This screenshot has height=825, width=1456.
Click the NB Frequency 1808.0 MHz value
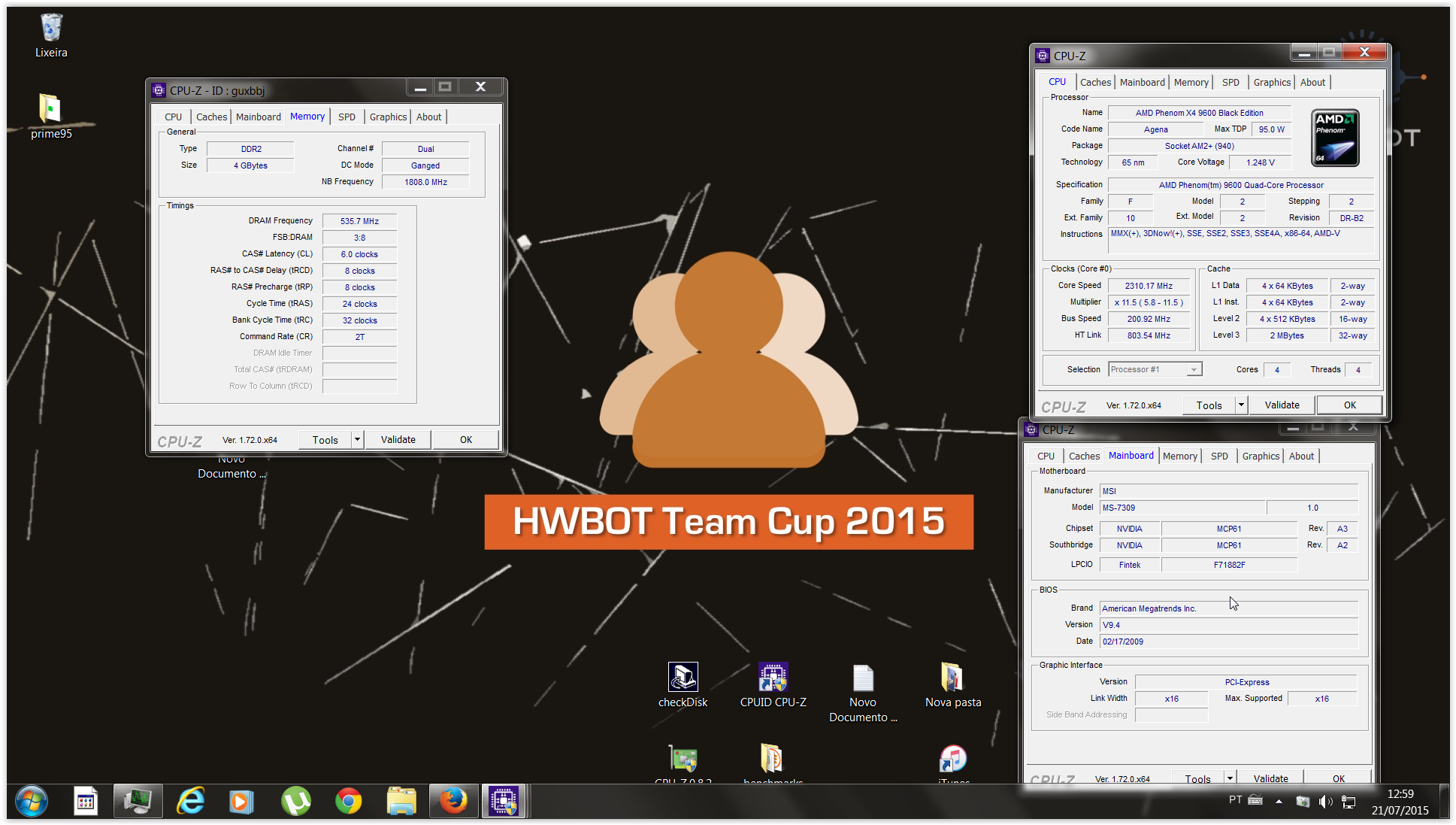pyautogui.click(x=425, y=182)
